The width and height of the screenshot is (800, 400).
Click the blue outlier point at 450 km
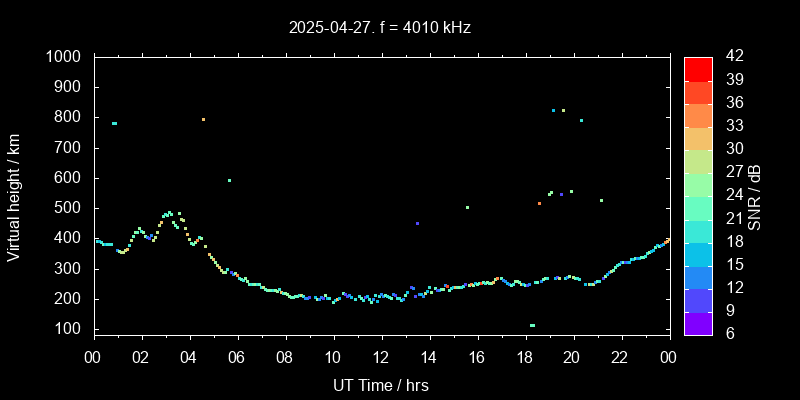pos(417,223)
